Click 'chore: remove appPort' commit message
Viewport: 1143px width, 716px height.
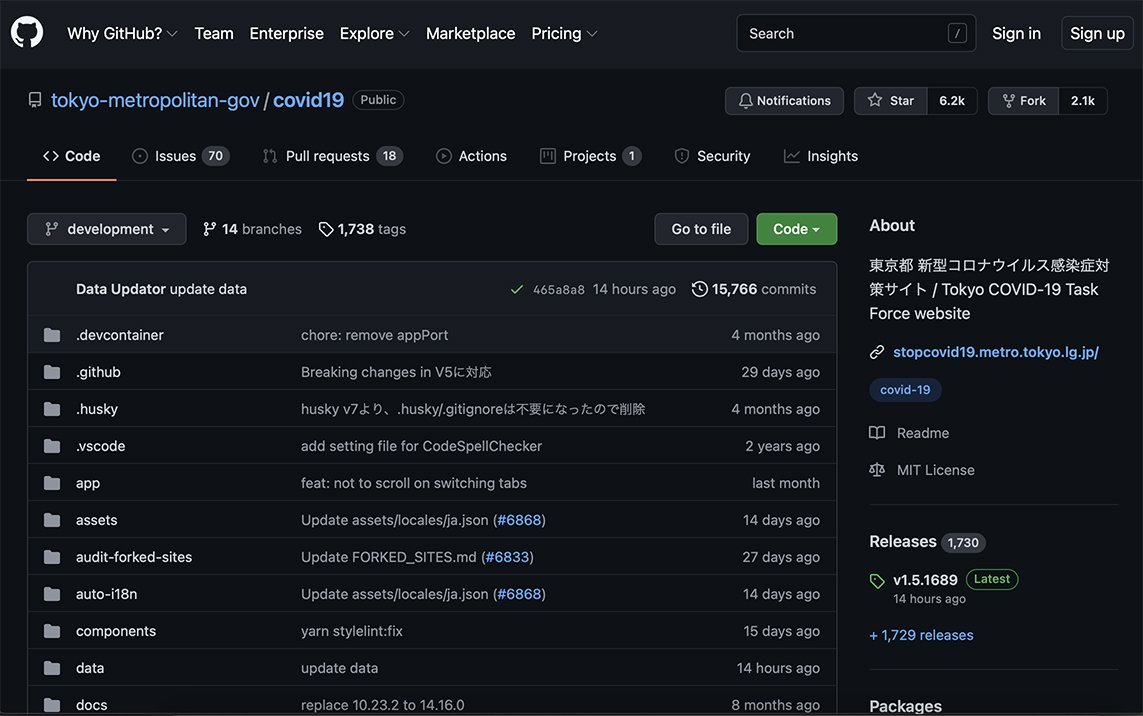[375, 335]
